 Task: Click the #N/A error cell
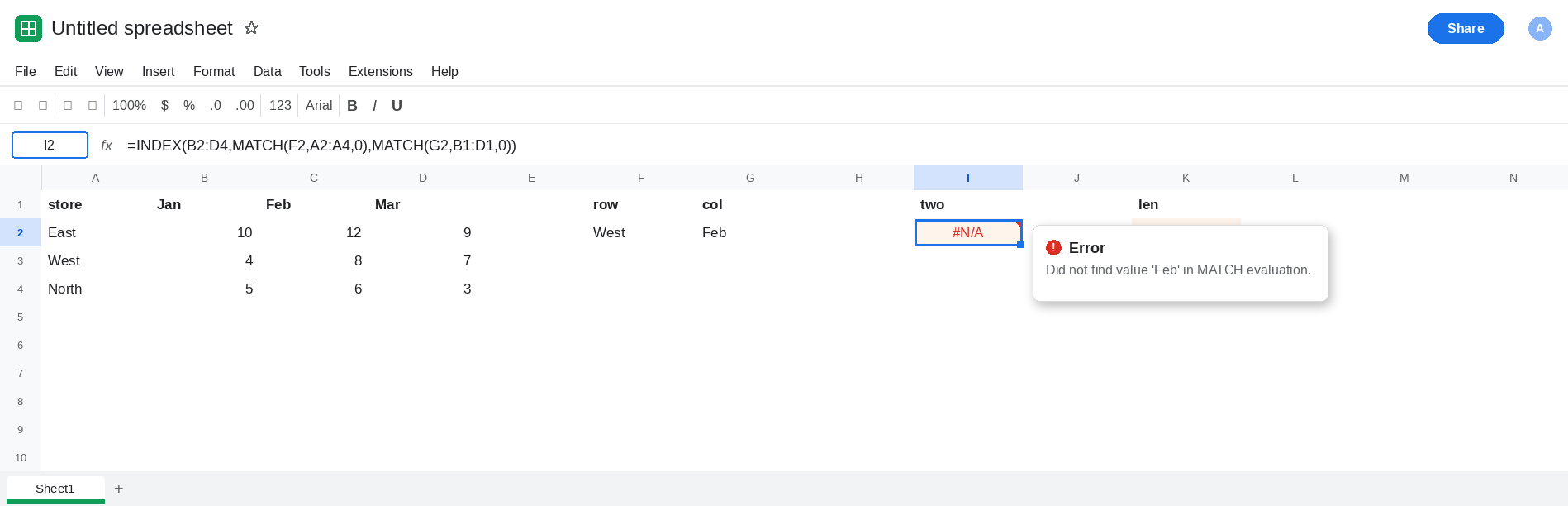coord(968,232)
